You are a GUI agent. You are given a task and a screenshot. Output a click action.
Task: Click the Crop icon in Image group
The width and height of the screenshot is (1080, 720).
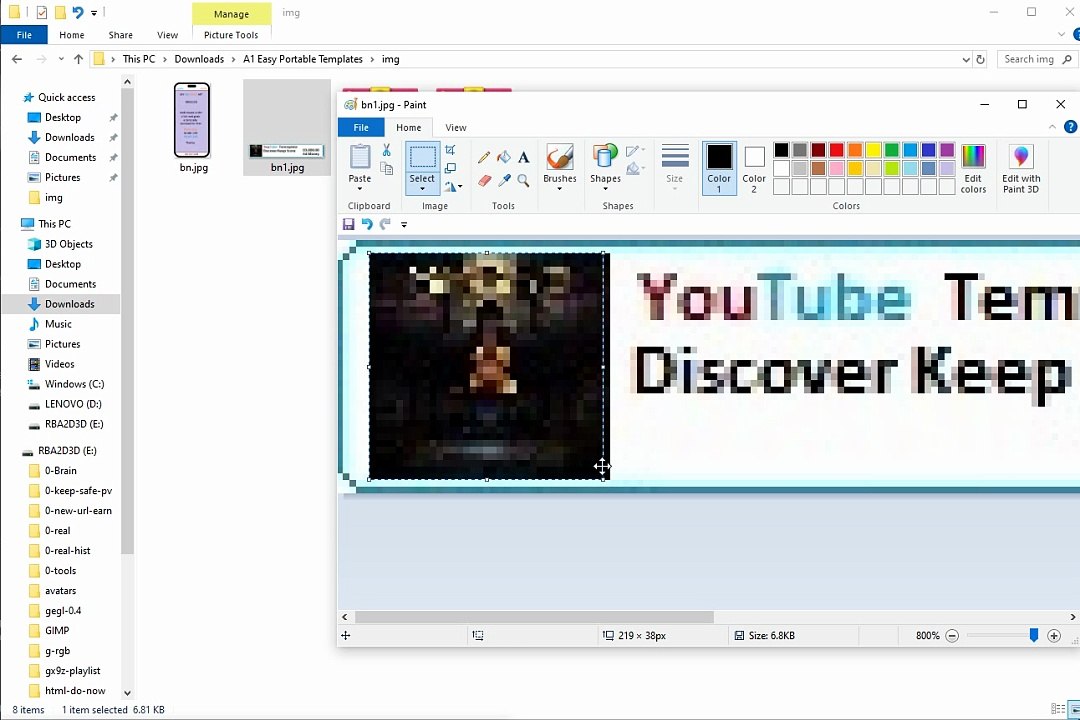click(x=450, y=150)
